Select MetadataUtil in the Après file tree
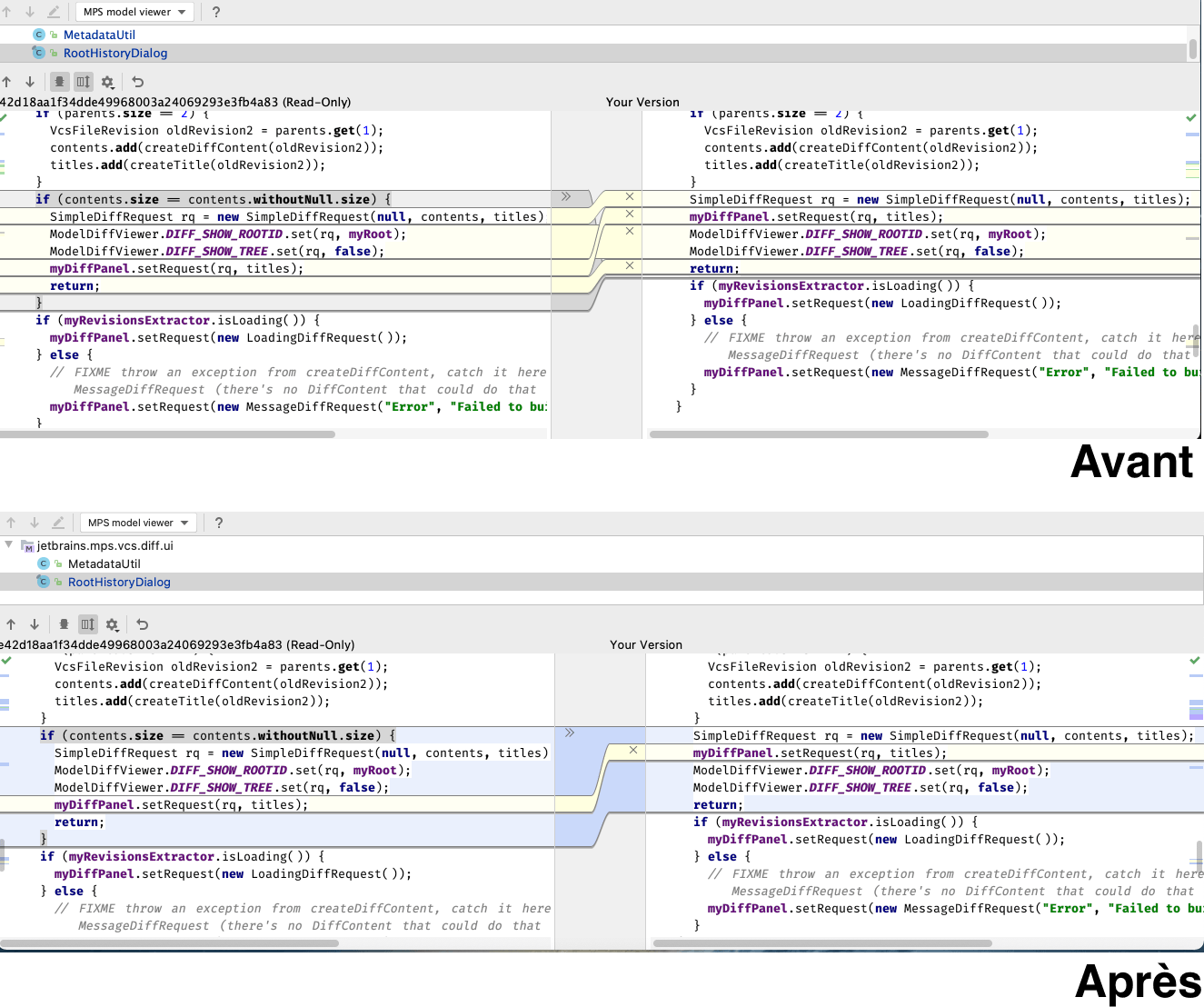 point(104,563)
